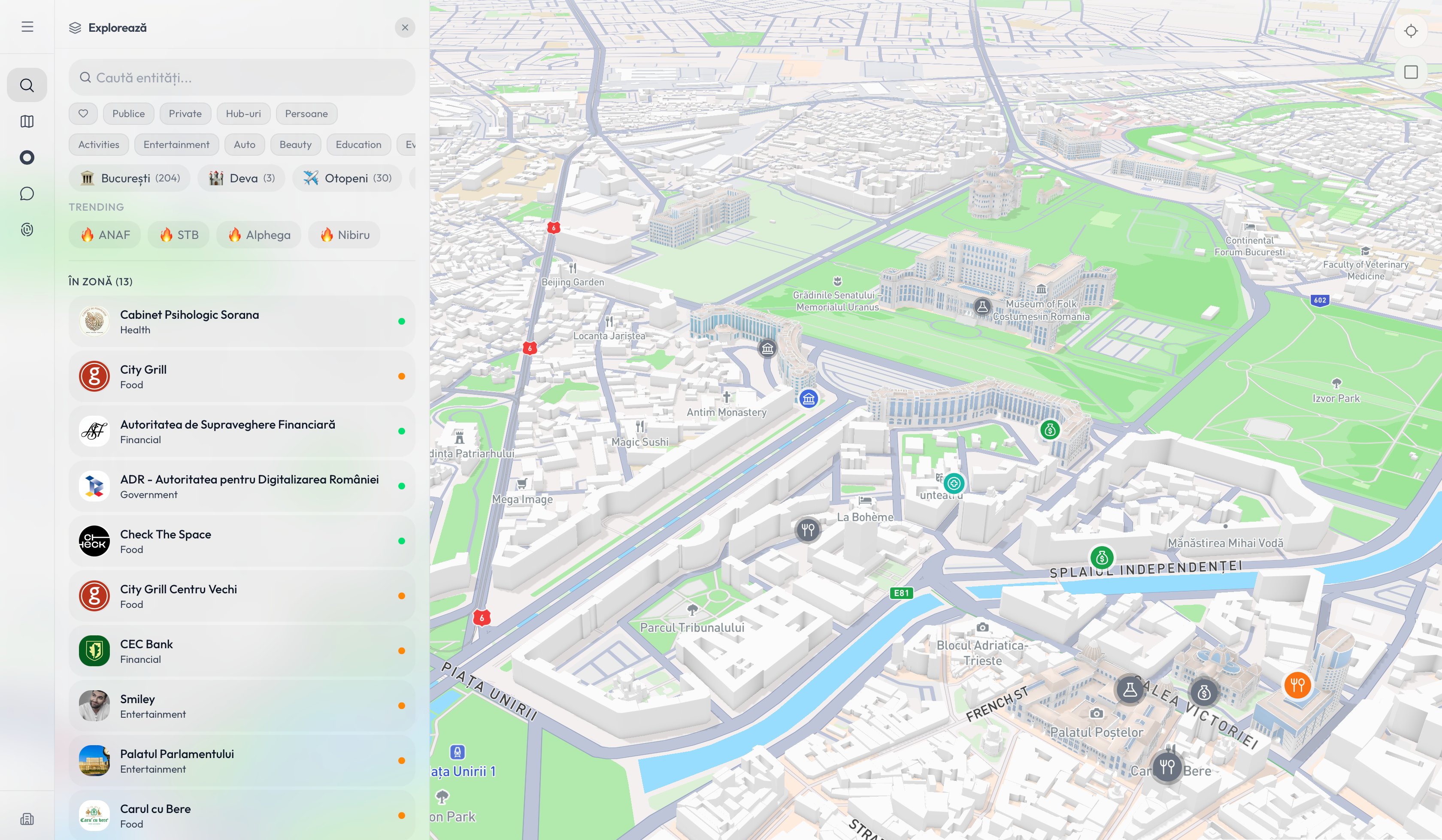Click the green money marker on Splaiul Independenței
Viewport: 1442px width, 840px height.
pyautogui.click(x=1102, y=557)
